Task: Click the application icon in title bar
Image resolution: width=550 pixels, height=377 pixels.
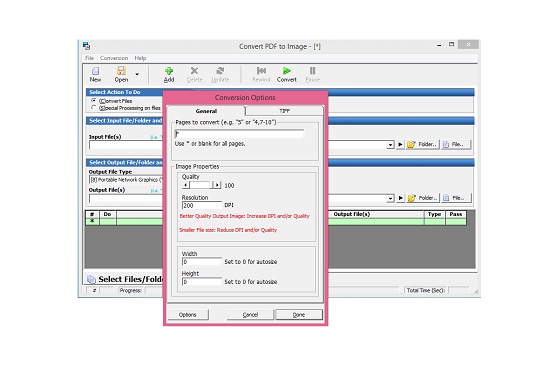Action: coord(86,46)
